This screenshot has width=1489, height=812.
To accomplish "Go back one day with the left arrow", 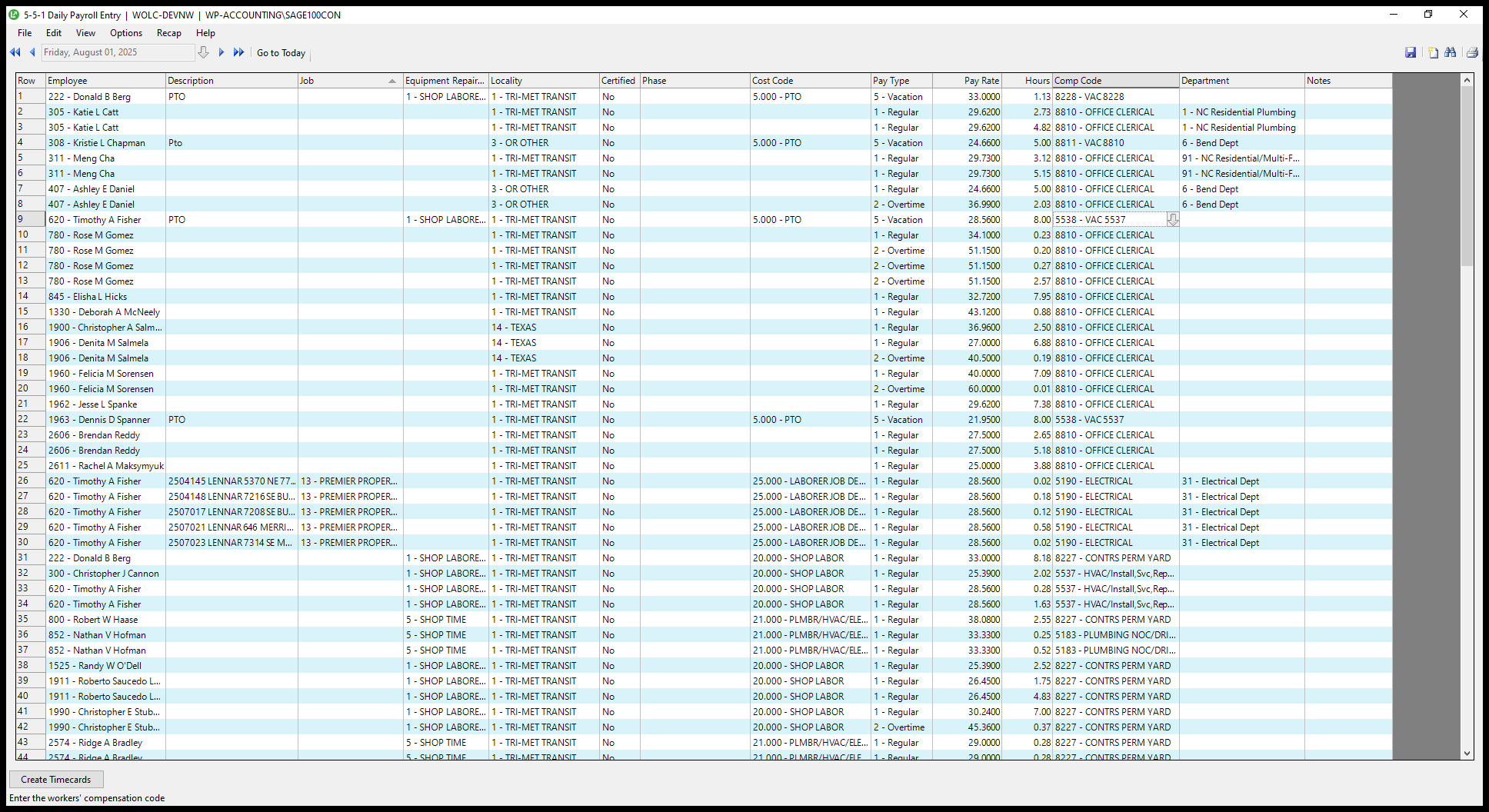I will pos(32,52).
